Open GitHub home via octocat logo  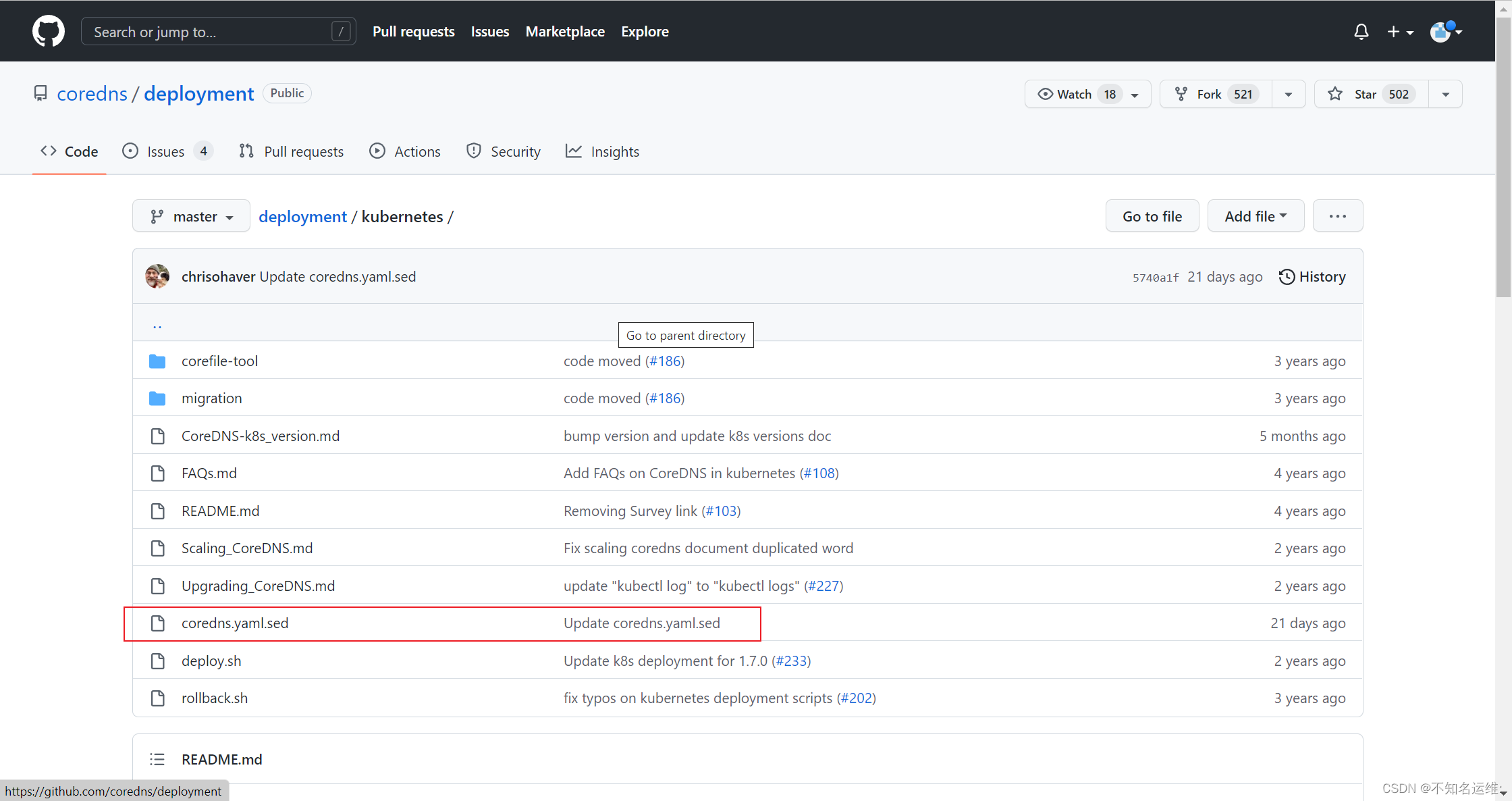point(49,31)
